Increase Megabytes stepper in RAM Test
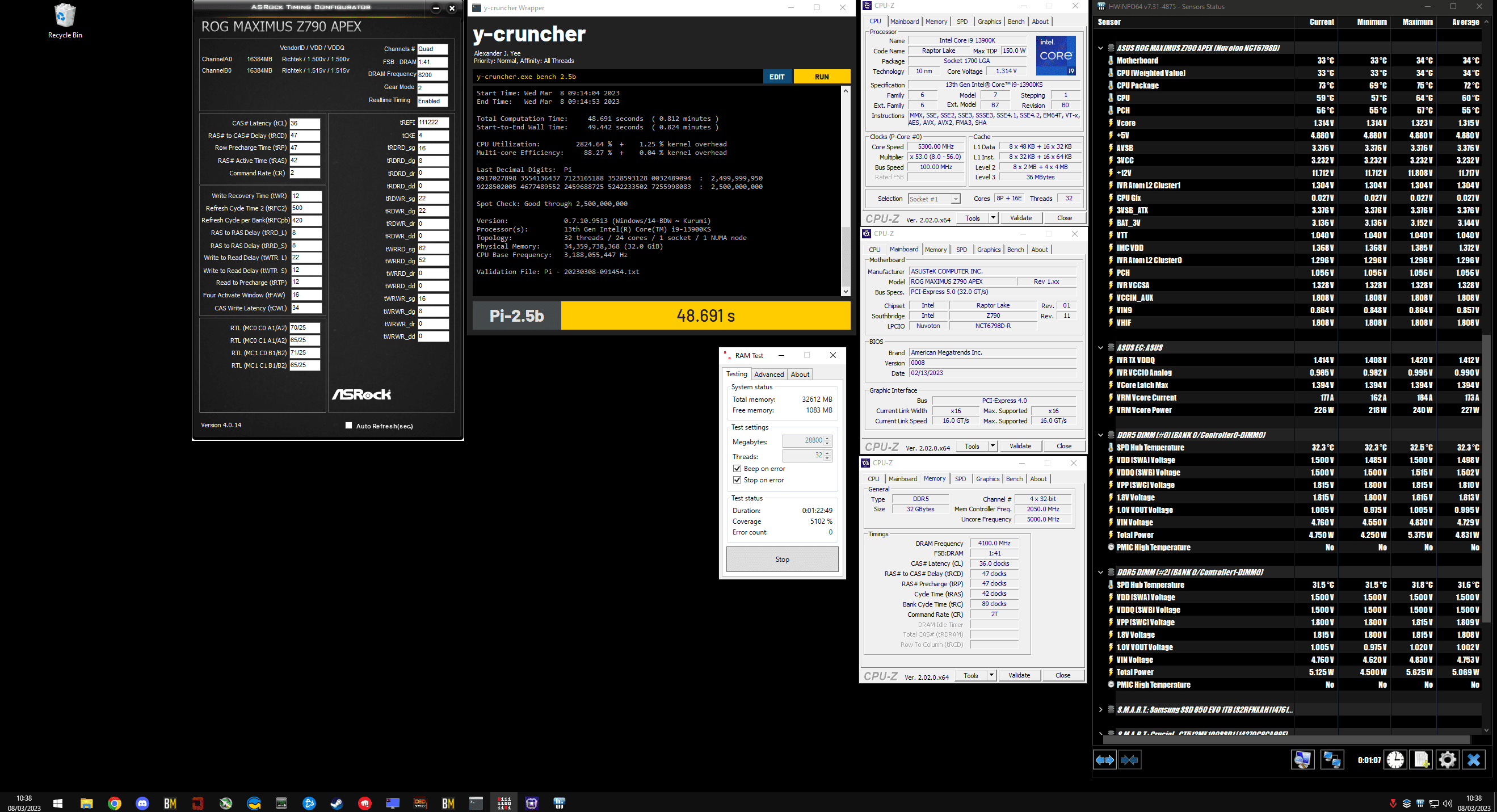 coord(828,437)
